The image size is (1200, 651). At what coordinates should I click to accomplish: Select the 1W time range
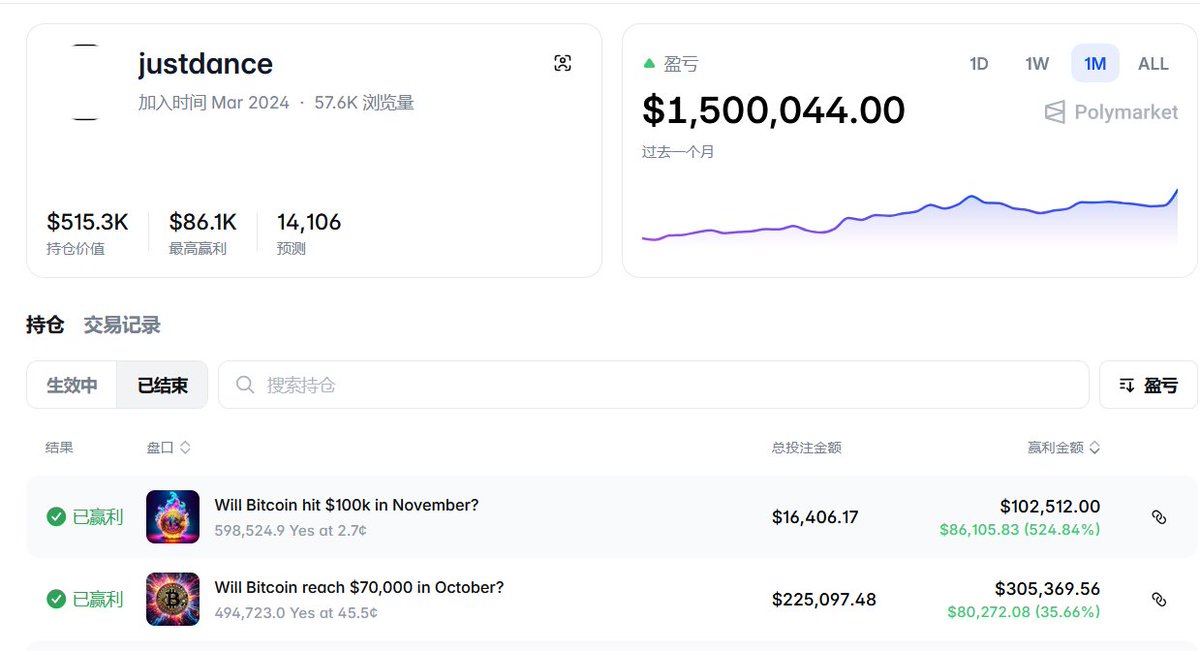pyautogui.click(x=1037, y=64)
